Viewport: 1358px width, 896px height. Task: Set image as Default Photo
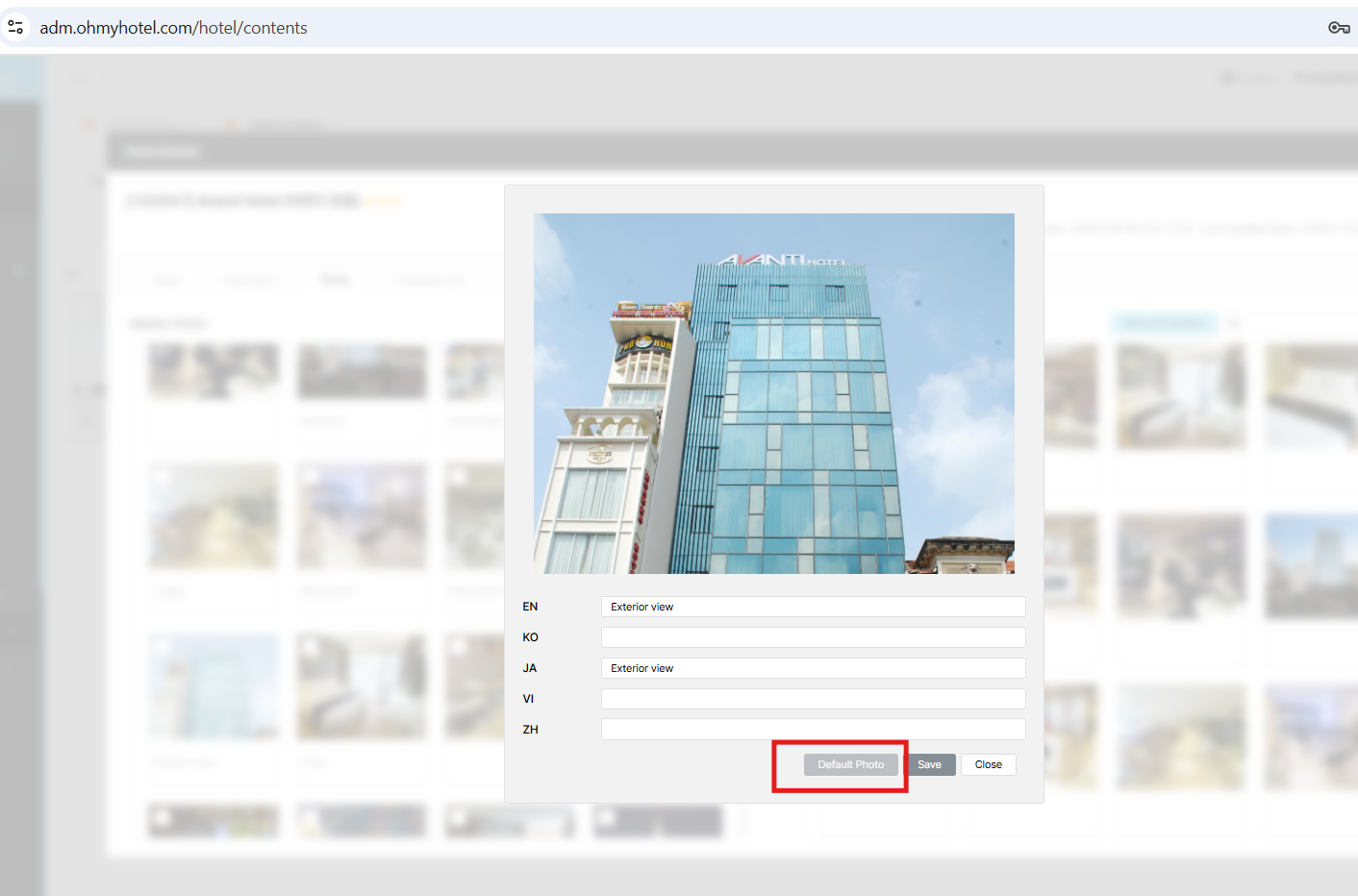click(x=851, y=765)
